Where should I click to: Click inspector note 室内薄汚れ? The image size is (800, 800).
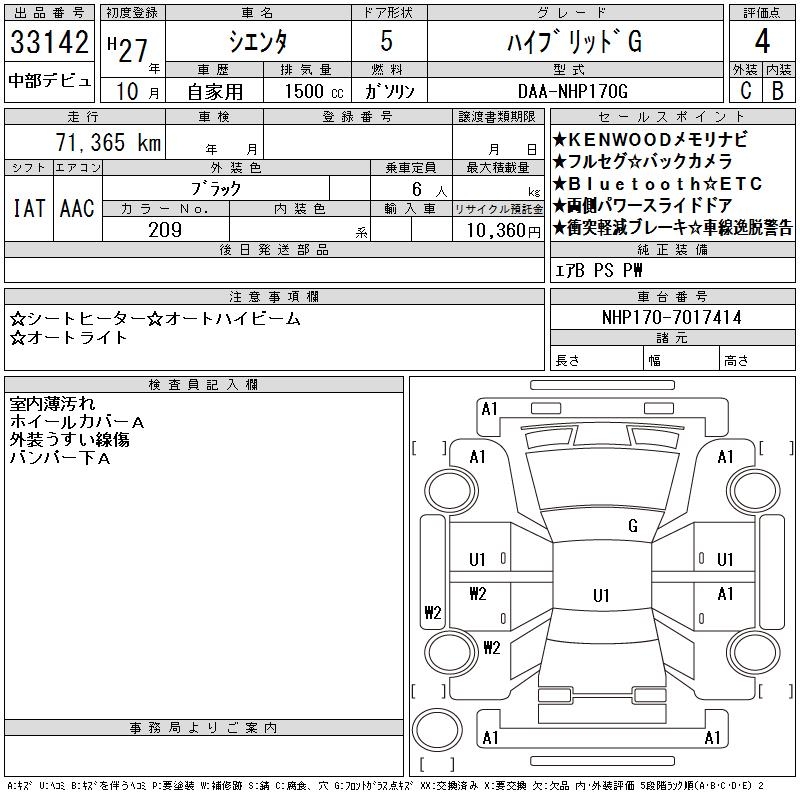point(52,404)
